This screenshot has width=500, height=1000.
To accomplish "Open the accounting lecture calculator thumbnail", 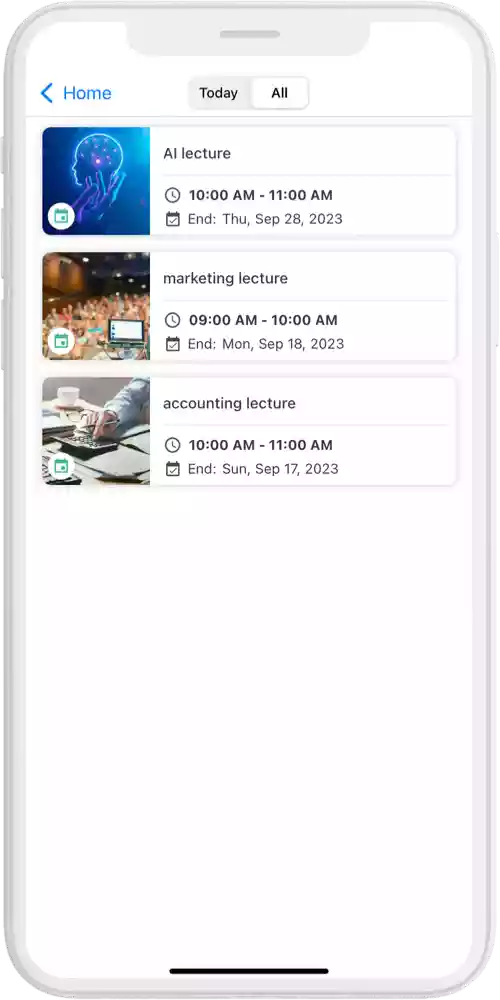I will point(96,431).
